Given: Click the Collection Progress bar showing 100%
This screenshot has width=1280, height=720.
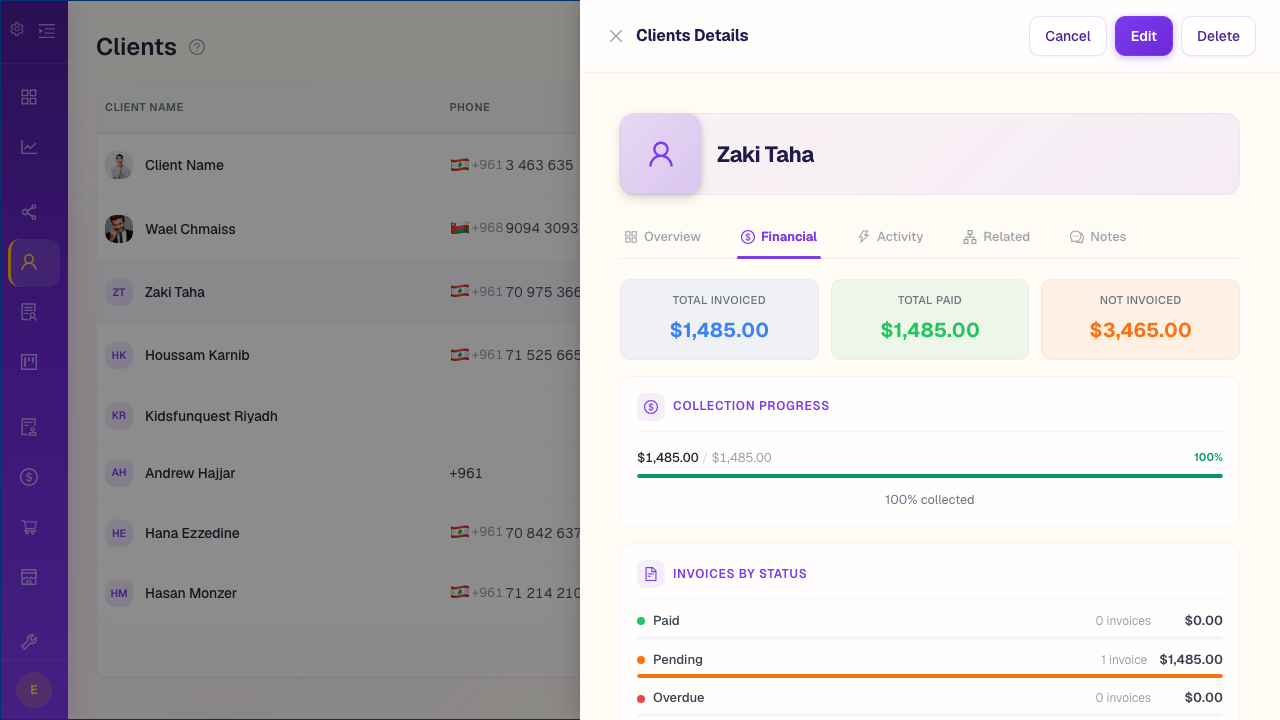Looking at the screenshot, I should coord(929,476).
